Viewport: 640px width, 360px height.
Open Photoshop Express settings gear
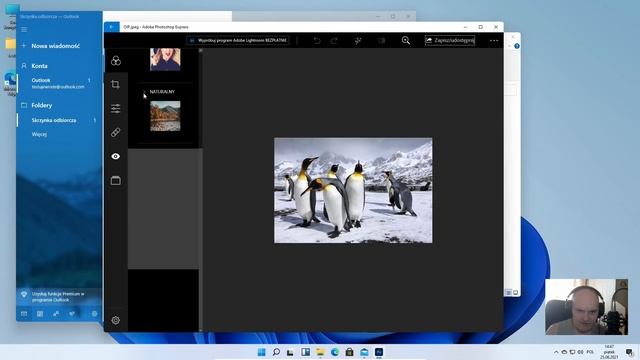click(116, 320)
